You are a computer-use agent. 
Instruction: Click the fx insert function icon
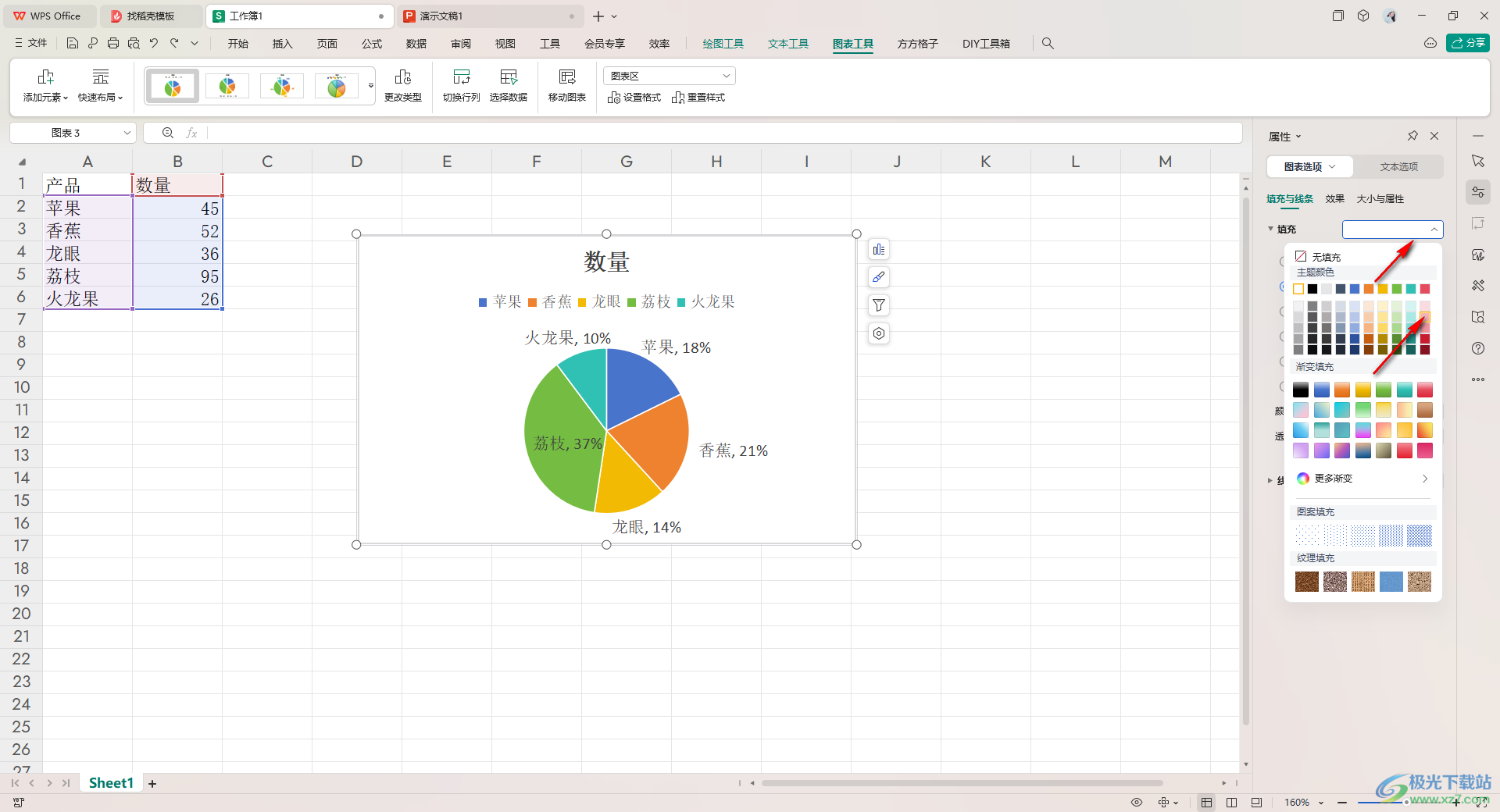tap(191, 134)
